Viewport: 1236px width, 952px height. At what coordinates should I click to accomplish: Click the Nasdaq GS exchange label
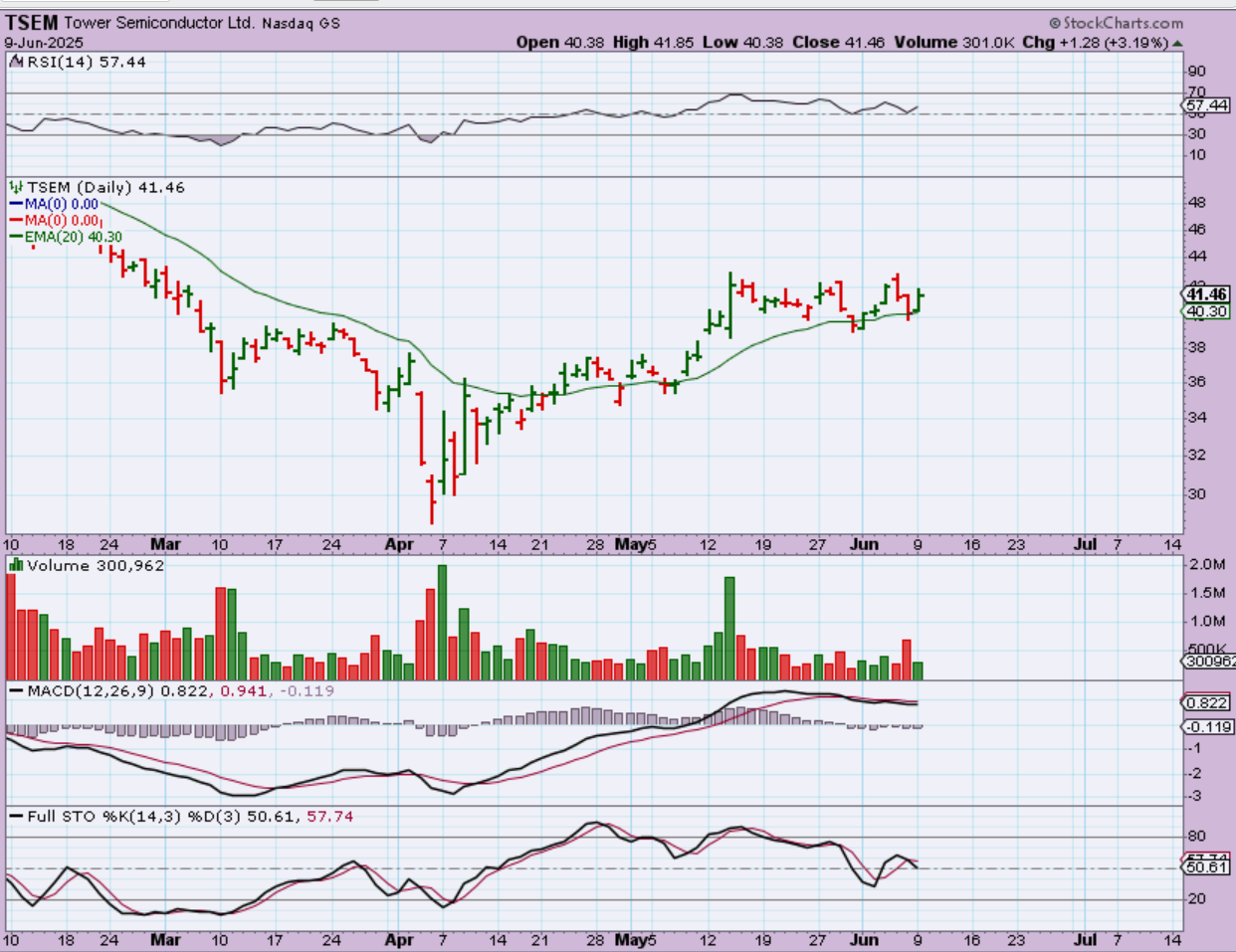point(302,23)
